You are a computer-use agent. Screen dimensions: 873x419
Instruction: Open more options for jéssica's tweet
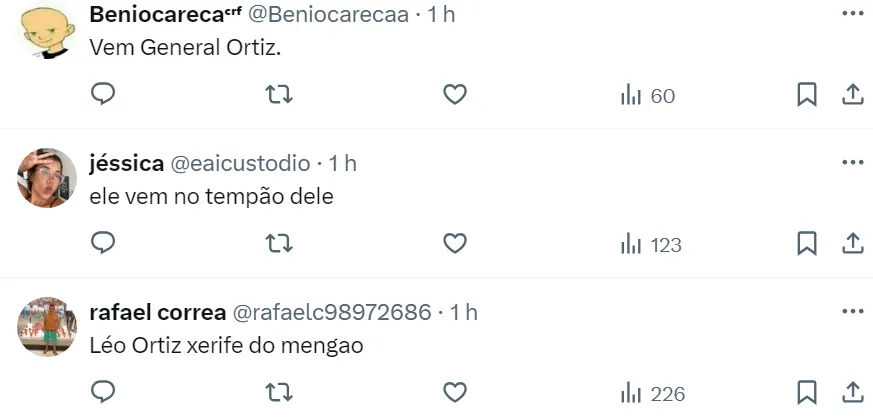tap(852, 162)
